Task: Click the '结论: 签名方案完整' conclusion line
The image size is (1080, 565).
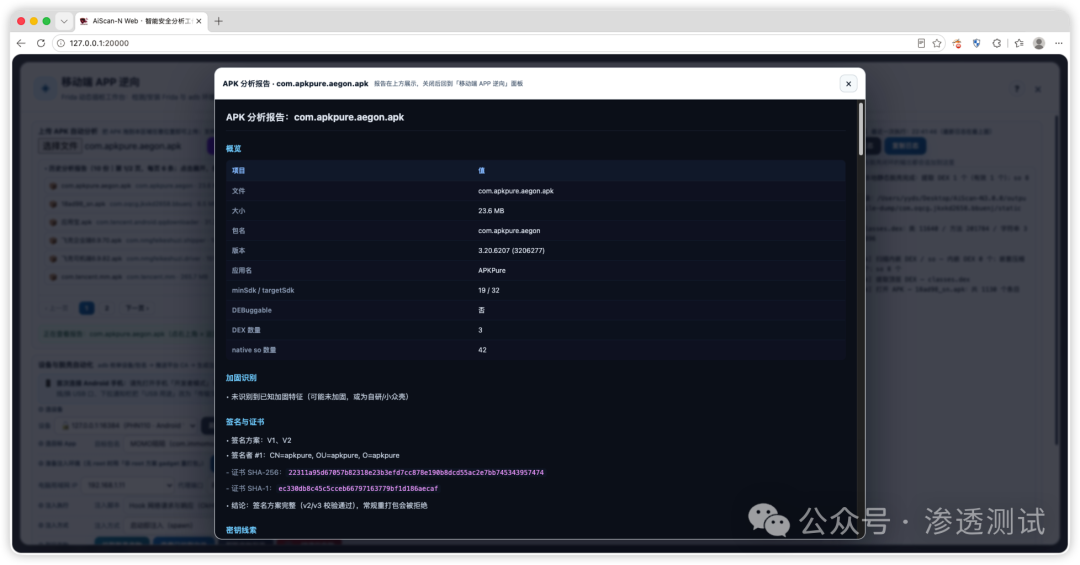Action: tap(327, 506)
